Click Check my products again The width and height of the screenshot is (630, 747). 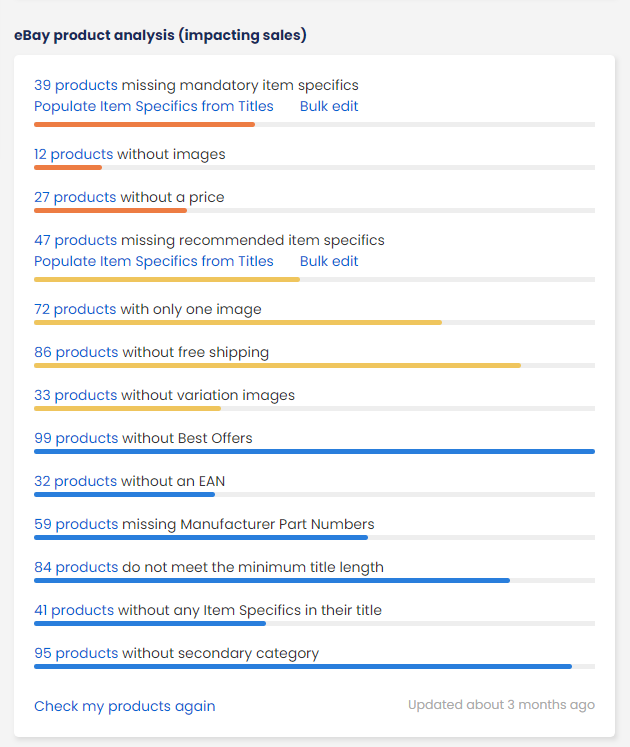click(x=124, y=706)
